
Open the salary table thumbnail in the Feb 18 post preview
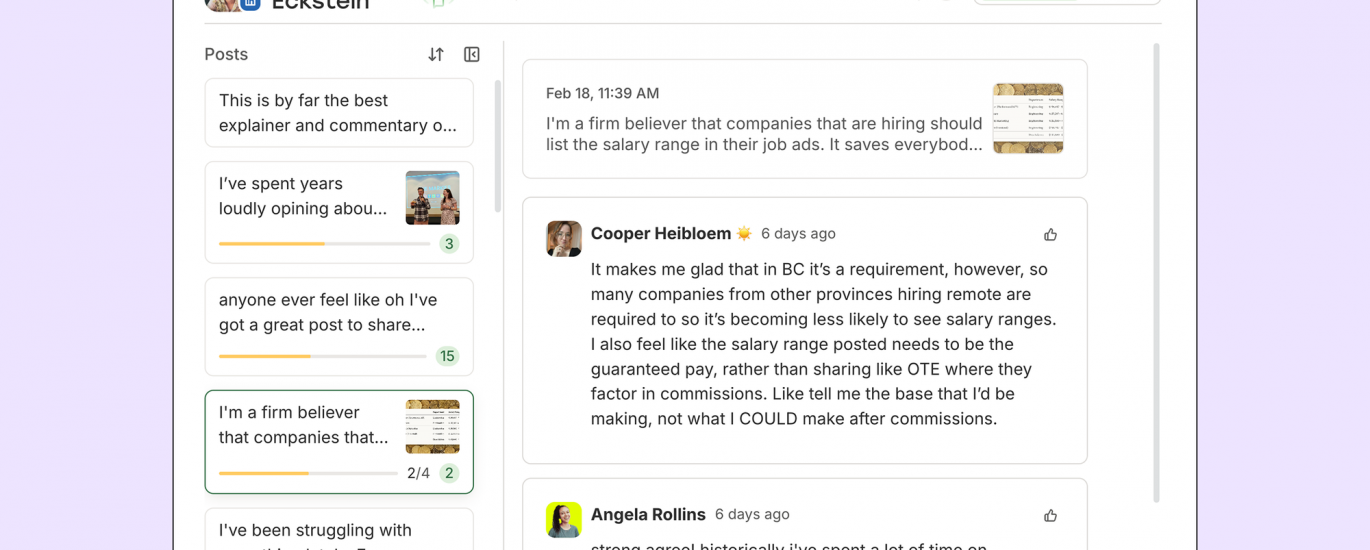1027,118
